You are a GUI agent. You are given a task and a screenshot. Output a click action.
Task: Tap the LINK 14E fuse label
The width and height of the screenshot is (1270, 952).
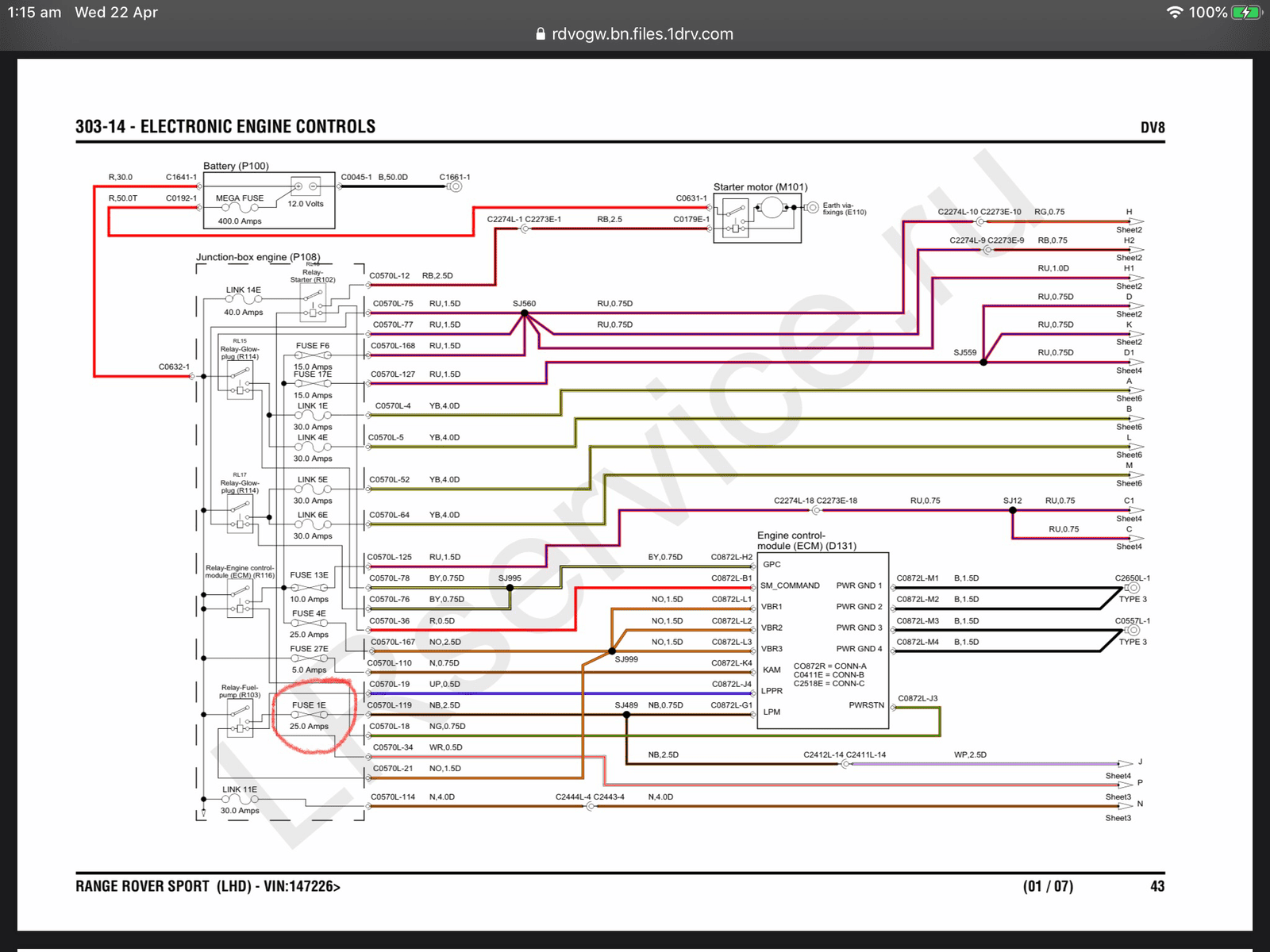click(x=243, y=290)
